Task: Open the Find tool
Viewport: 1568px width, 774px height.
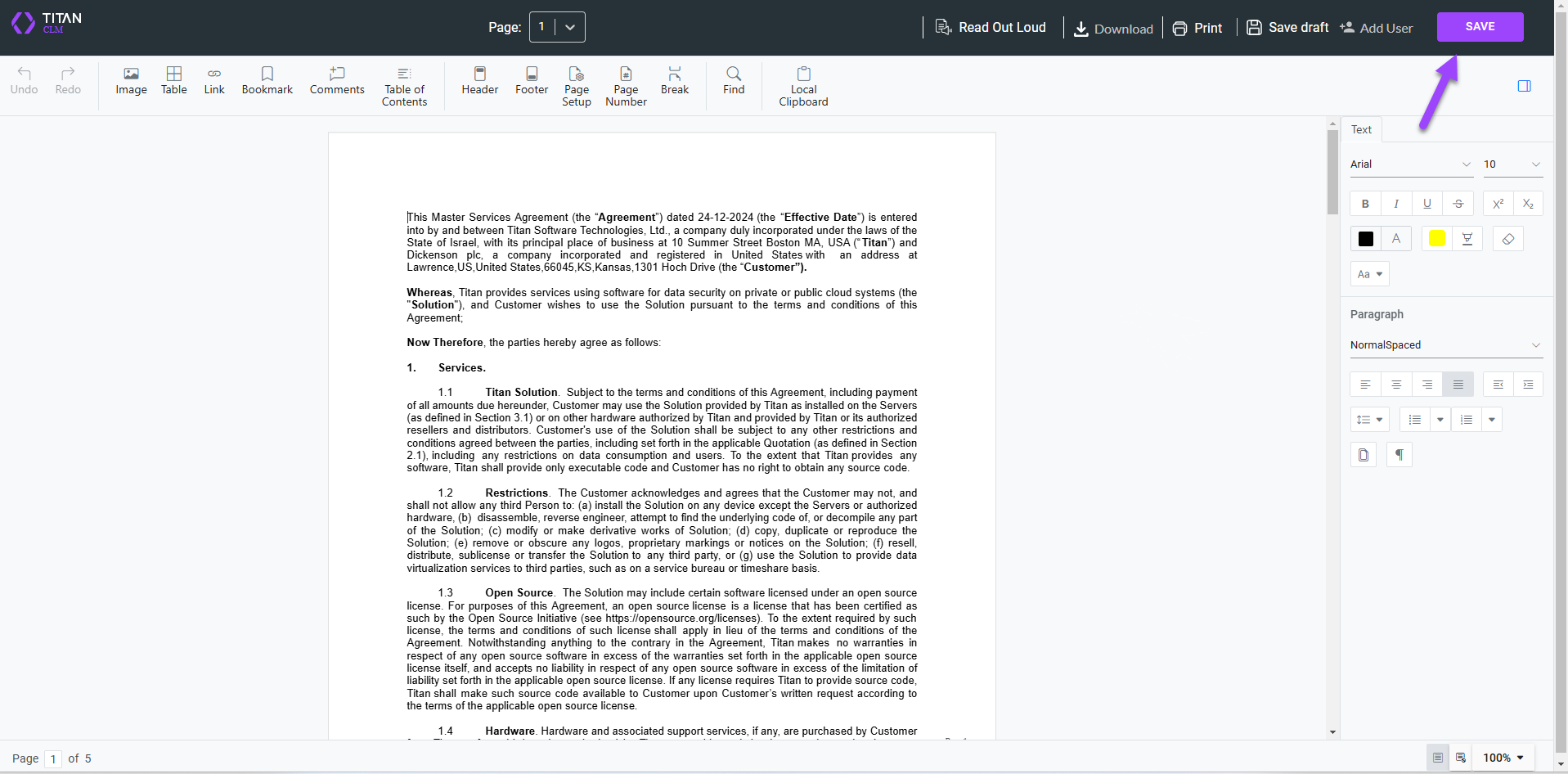Action: (x=733, y=81)
